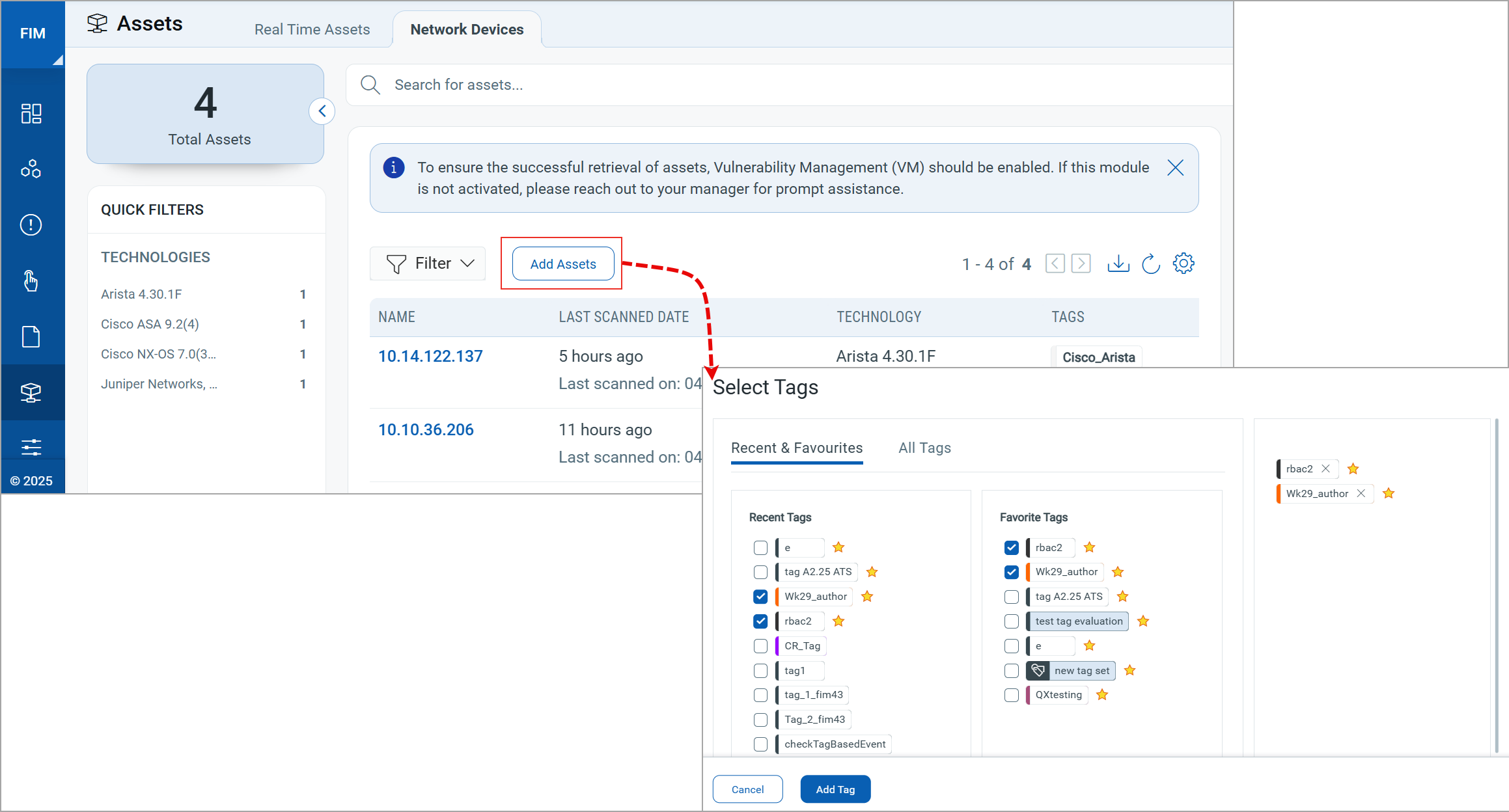Sort by TECHNOLOGY column header
This screenshot has height=812, width=1509.
click(x=879, y=317)
